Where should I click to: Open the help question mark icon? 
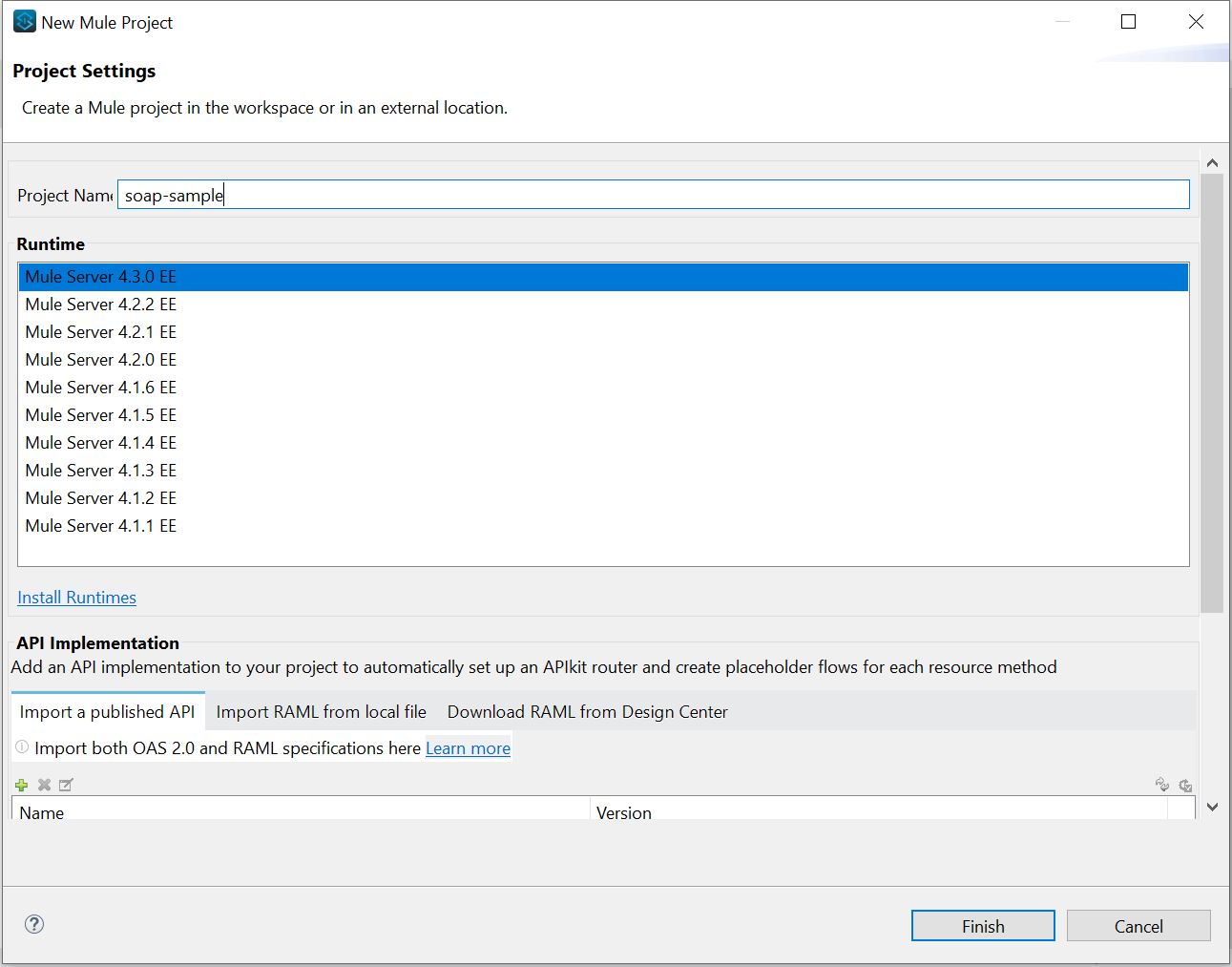click(34, 924)
